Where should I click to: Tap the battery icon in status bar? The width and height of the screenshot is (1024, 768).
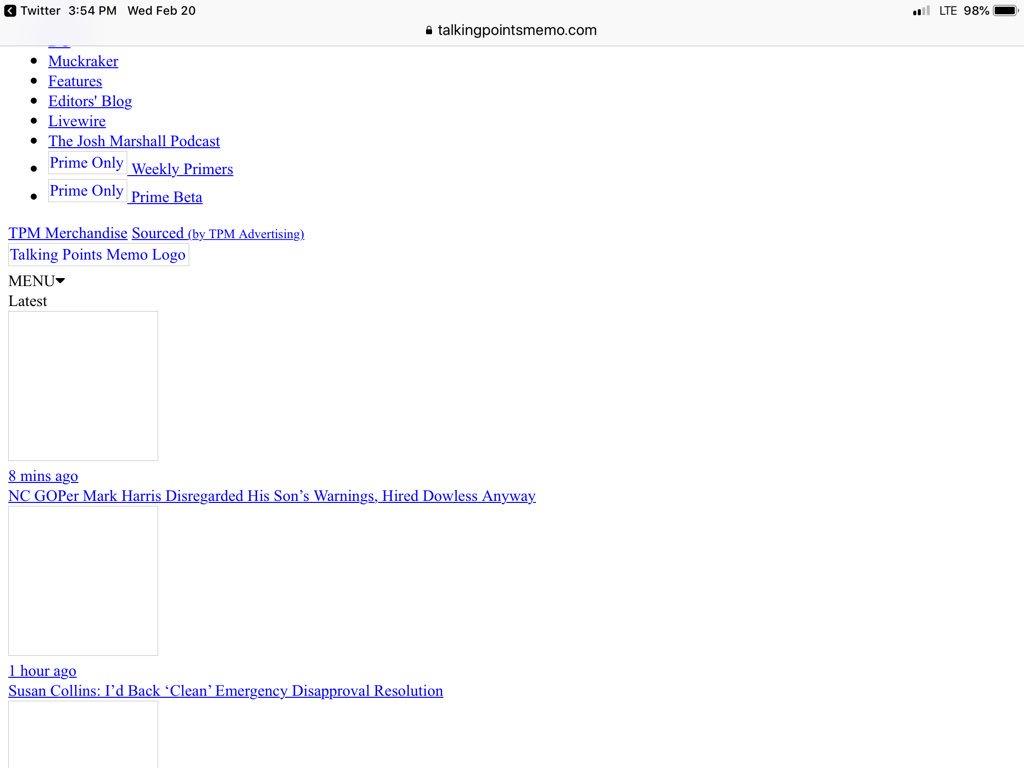click(1006, 10)
